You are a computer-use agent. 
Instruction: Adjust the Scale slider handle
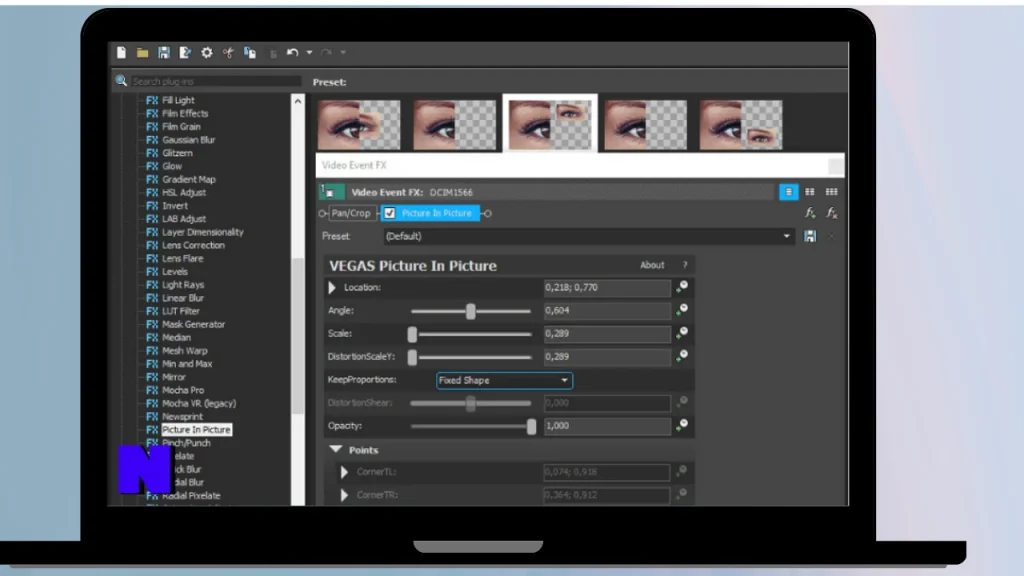point(412,334)
